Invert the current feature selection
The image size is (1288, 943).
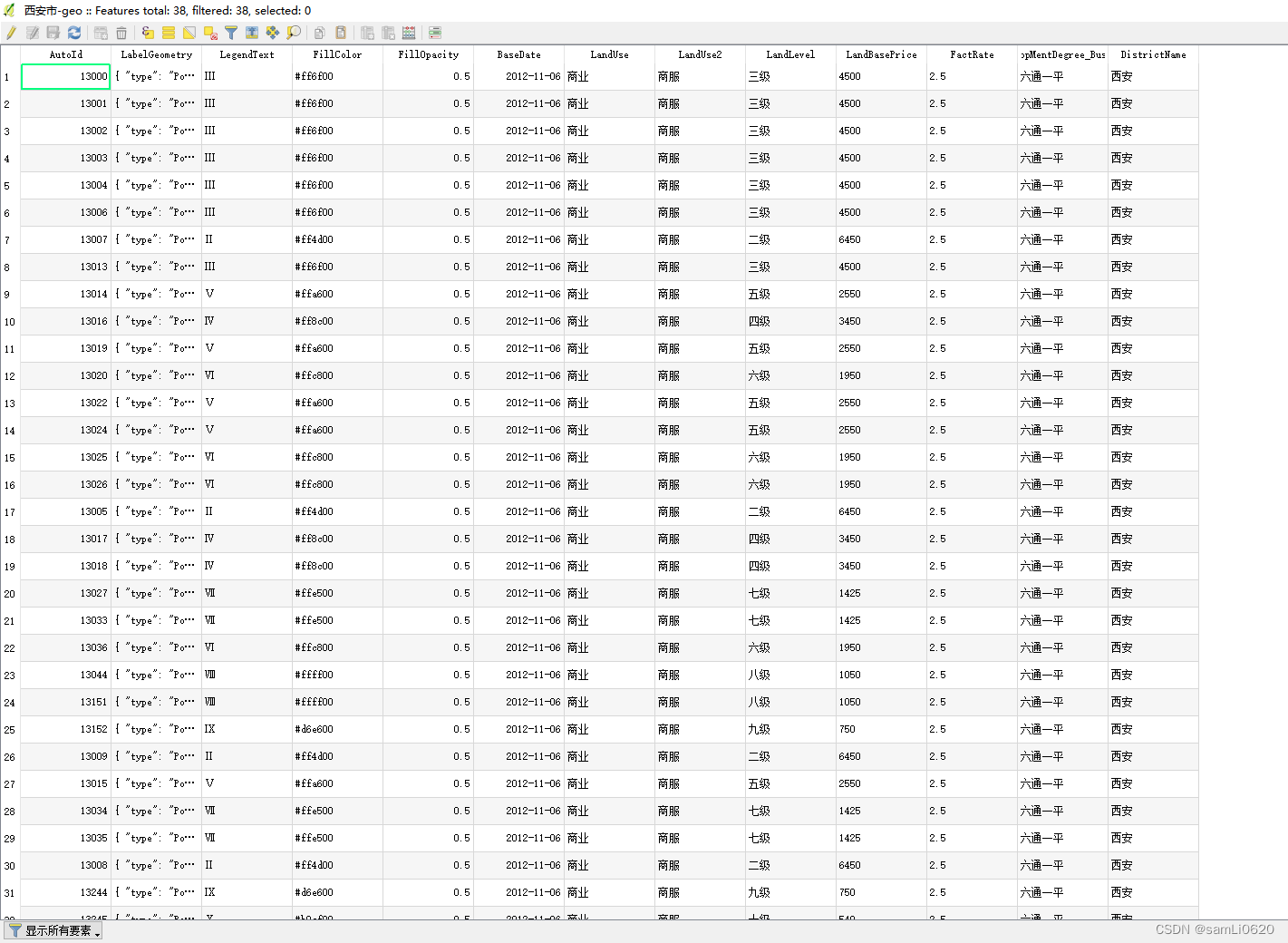click(189, 33)
